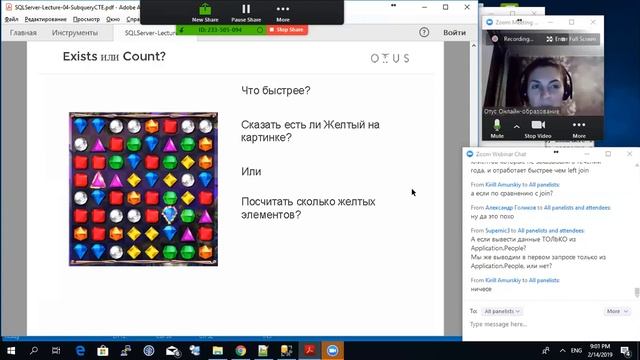640x360 pixels.
Task: Click the Zoom icon in Webinar Chat title
Action: pos(470,154)
